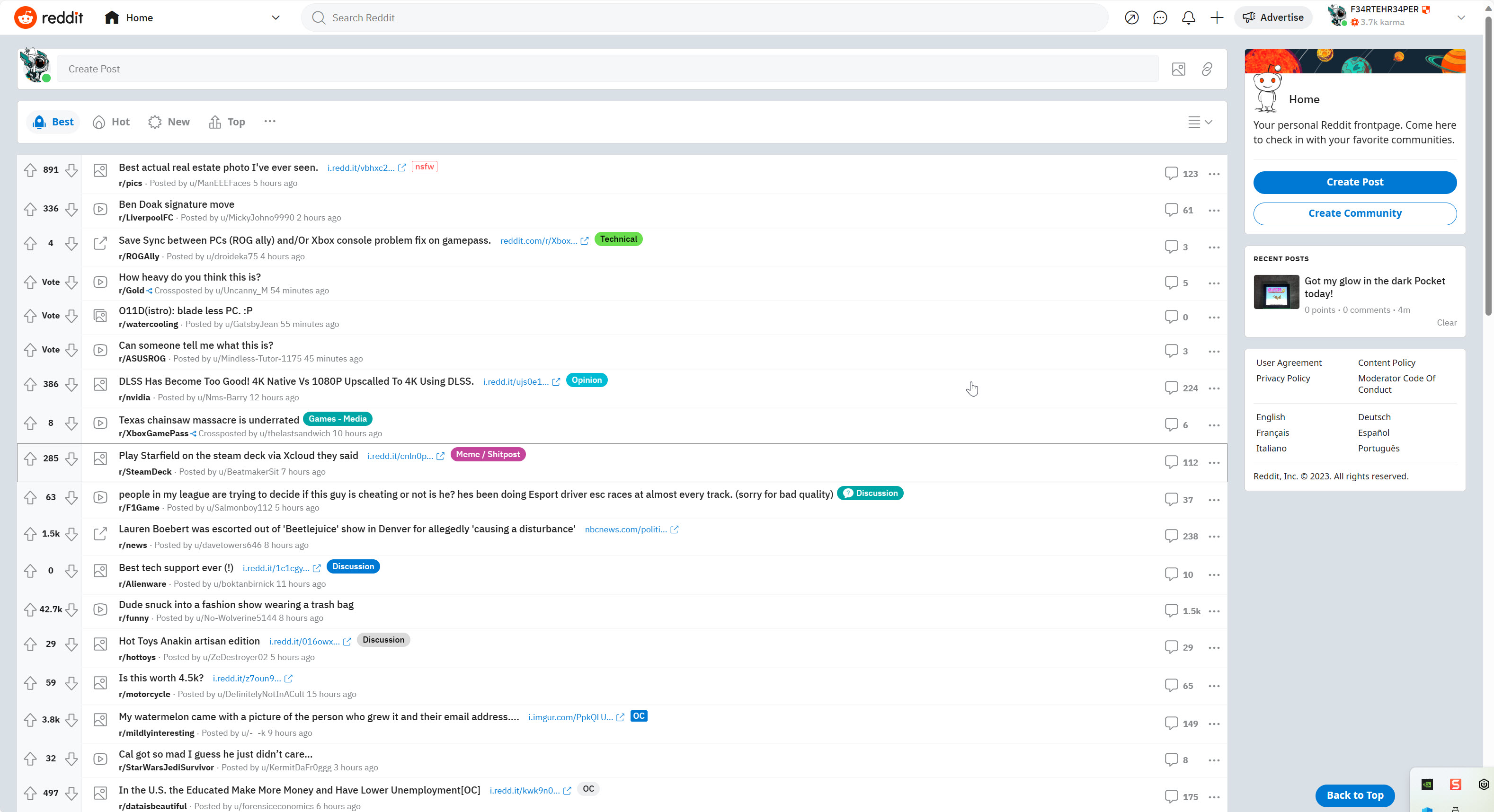Open comments on 'Dude snuck into a fashion show'

(1182, 611)
